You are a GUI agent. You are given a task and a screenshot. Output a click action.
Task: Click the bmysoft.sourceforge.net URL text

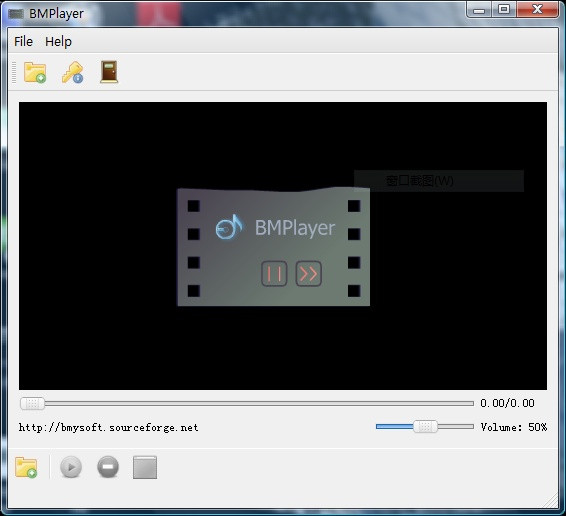click(x=108, y=428)
